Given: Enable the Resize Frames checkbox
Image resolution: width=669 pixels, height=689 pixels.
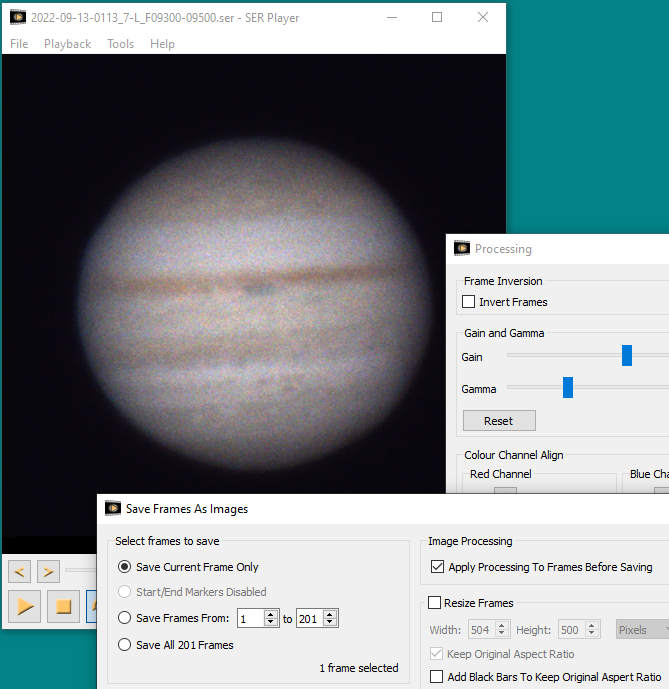Looking at the screenshot, I should pyautogui.click(x=435, y=603).
